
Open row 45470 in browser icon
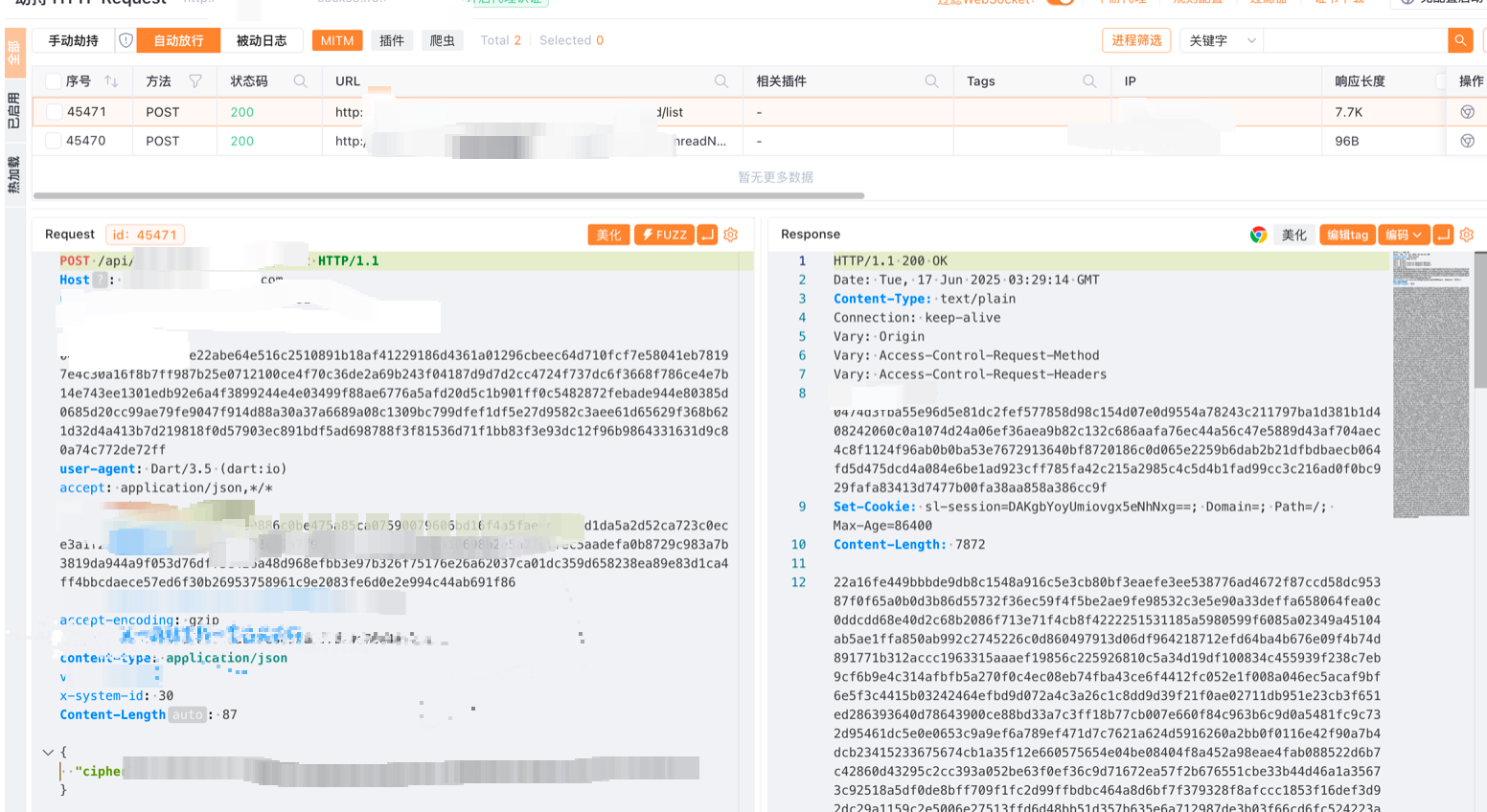(x=1467, y=141)
